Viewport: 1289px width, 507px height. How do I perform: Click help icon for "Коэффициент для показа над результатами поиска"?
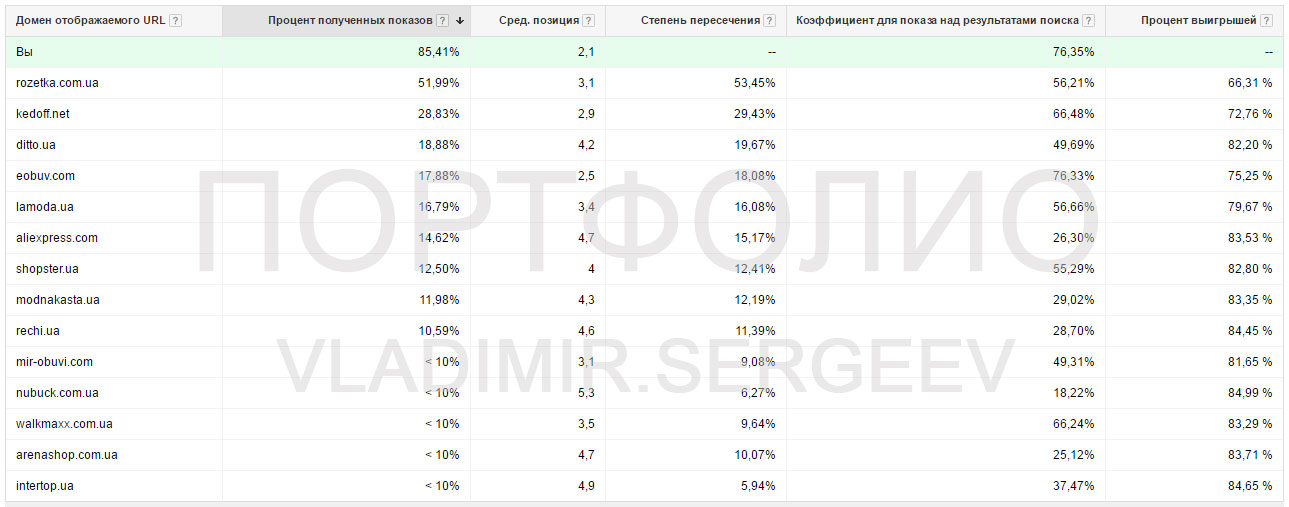point(1088,21)
